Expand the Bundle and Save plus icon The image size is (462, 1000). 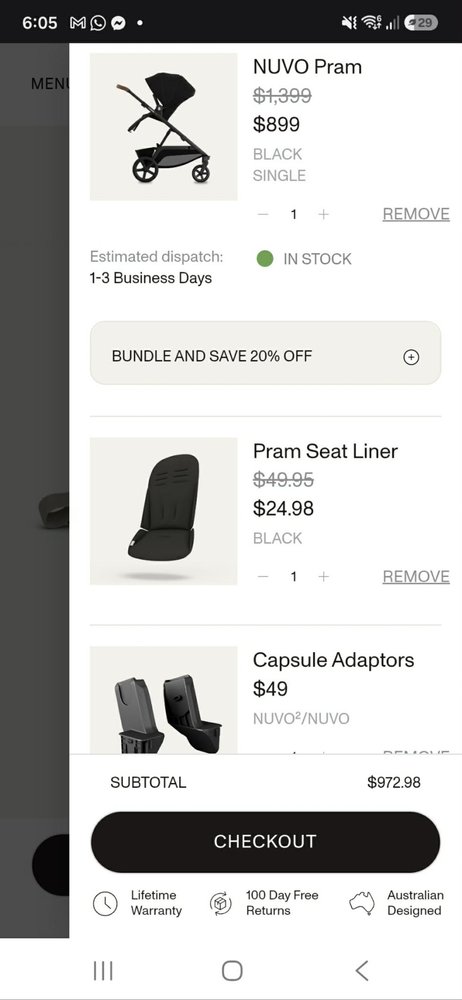click(411, 357)
